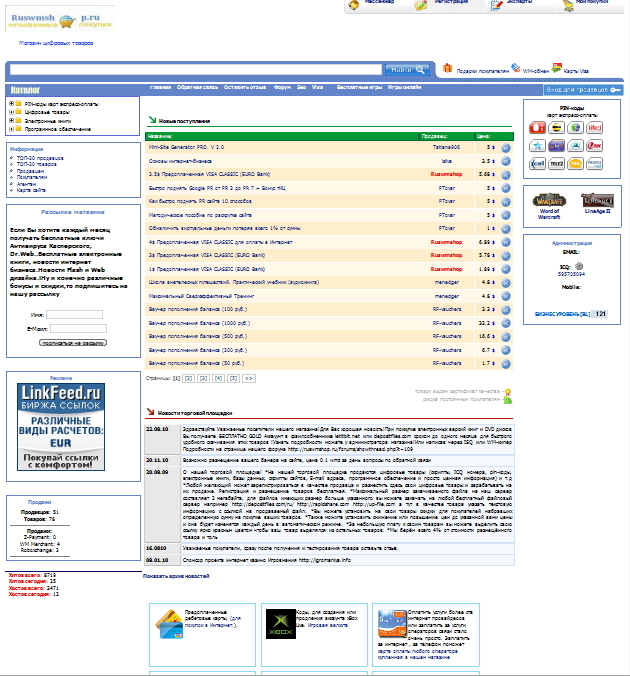630x676 pixels.
Task: Click the Xbox logo at page bottom
Action: pyautogui.click(x=277, y=623)
